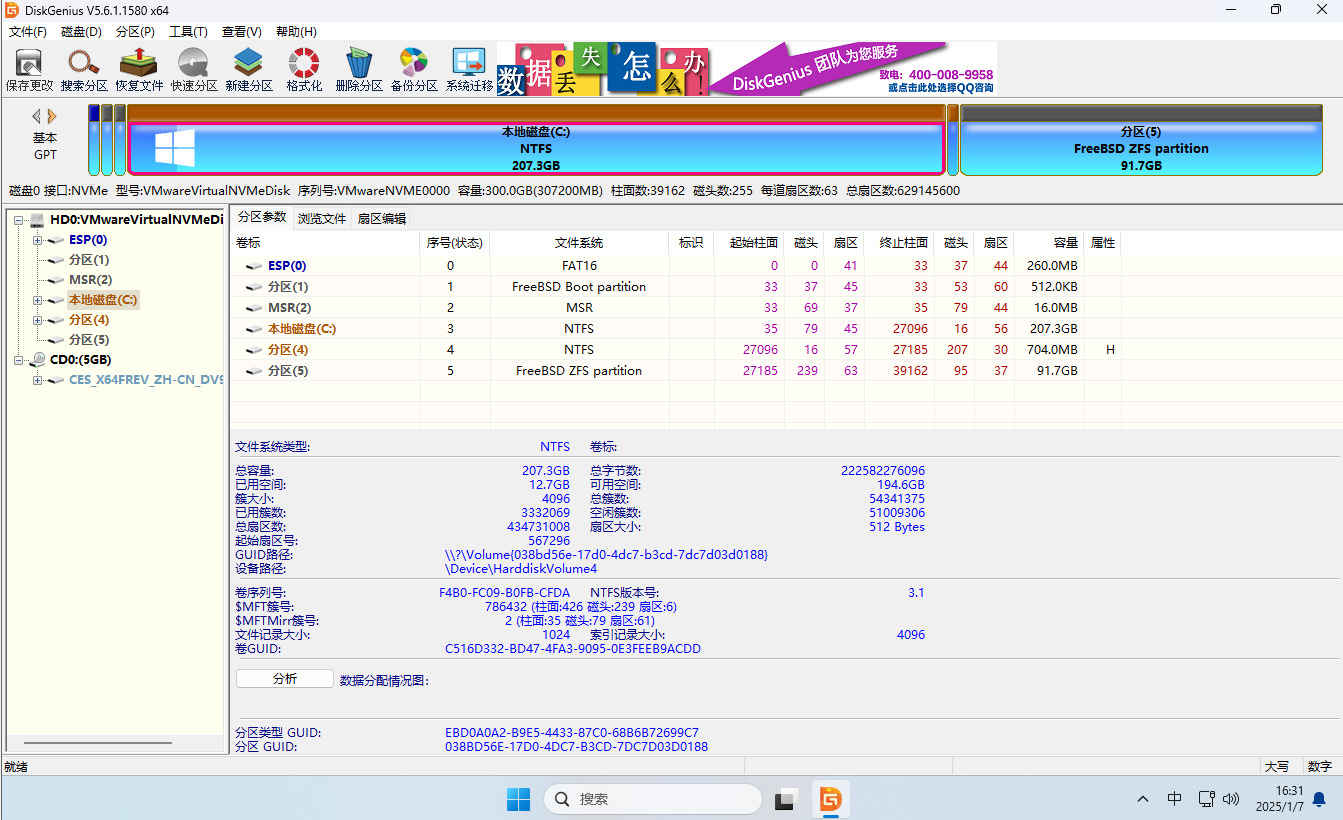Viewport: 1343px width, 820px height.
Task: Open the 工具(T) menu
Action: coord(189,32)
